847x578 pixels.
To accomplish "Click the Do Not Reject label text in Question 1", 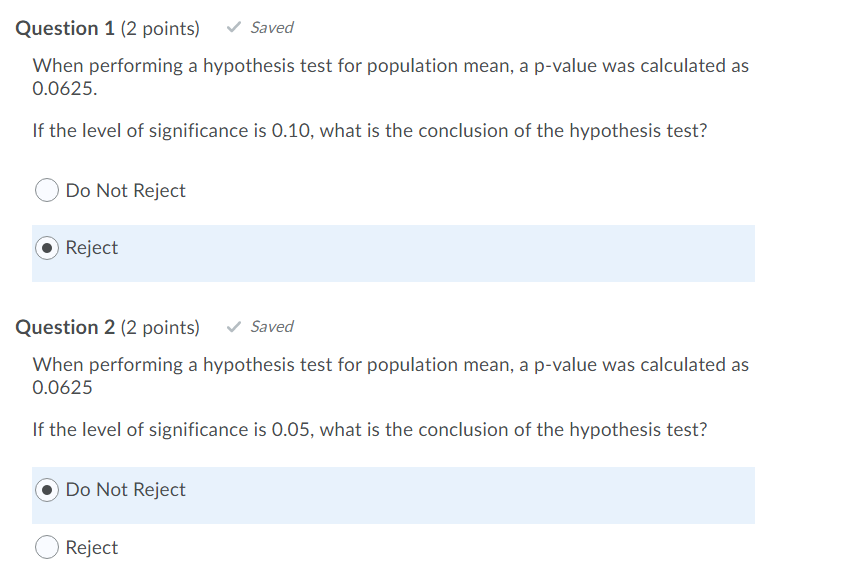I will [x=126, y=191].
